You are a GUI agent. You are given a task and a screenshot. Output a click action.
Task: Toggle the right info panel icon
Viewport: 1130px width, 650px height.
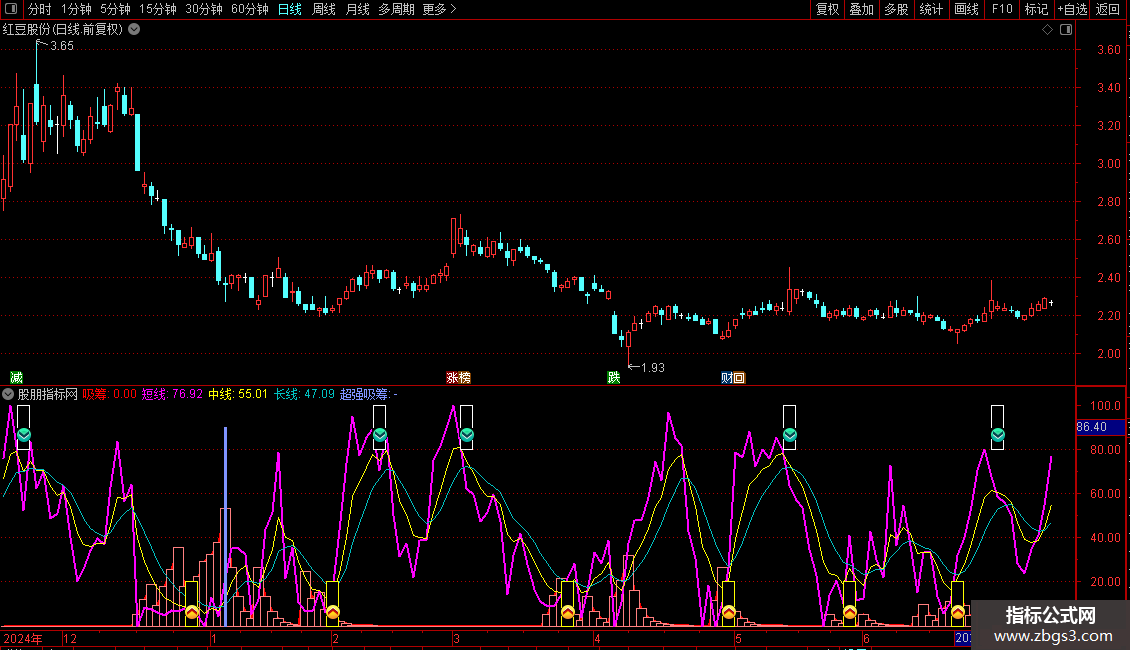pos(1066,30)
